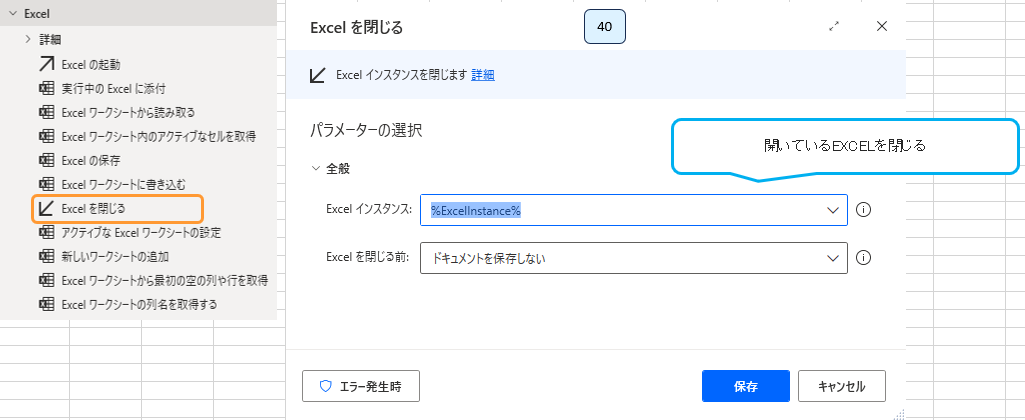This screenshot has width=1025, height=420.
Task: Click the Excel の起動 action icon
Action: tap(46, 64)
